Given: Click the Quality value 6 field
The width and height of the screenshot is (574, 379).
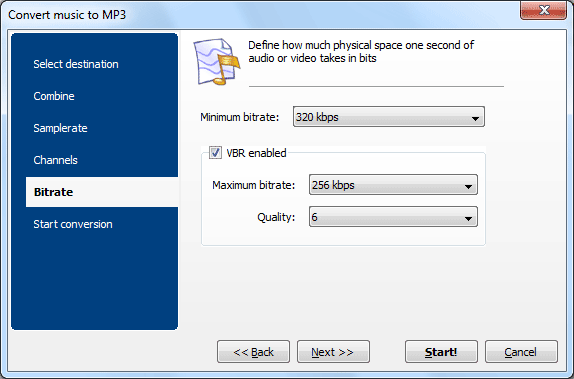Looking at the screenshot, I should click(393, 217).
